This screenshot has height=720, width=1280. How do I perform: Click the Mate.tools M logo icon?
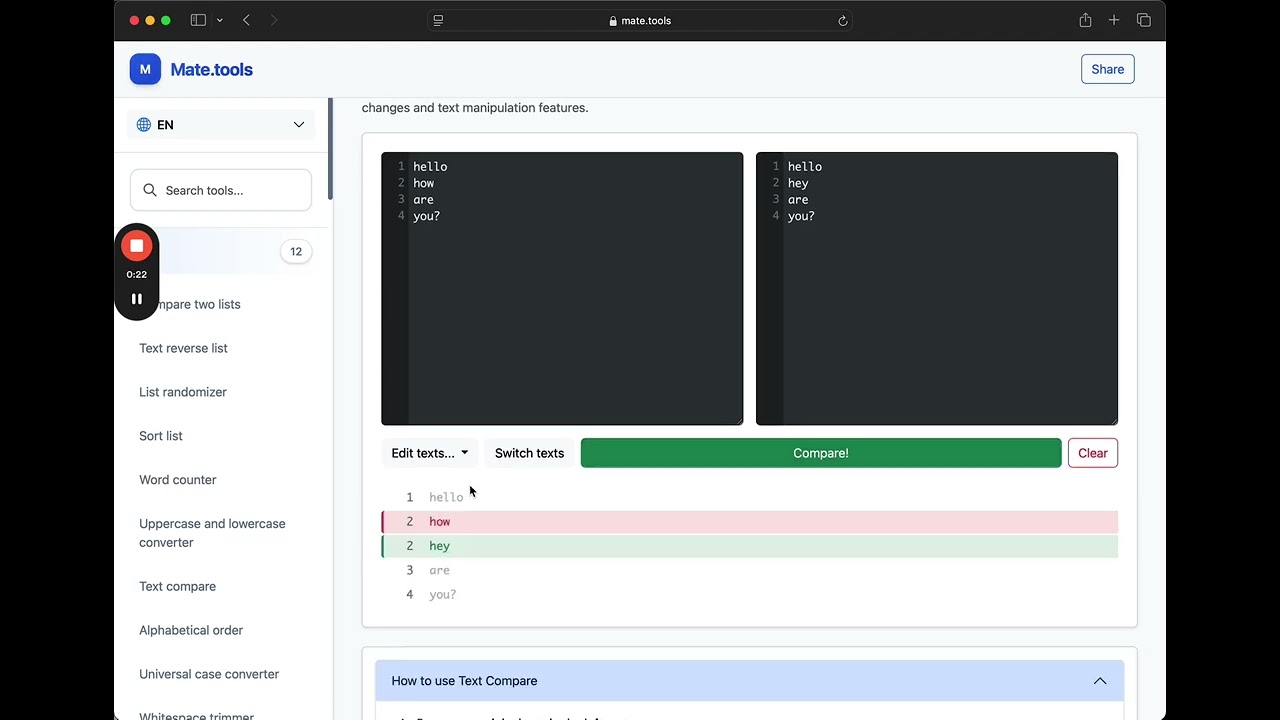tap(145, 69)
